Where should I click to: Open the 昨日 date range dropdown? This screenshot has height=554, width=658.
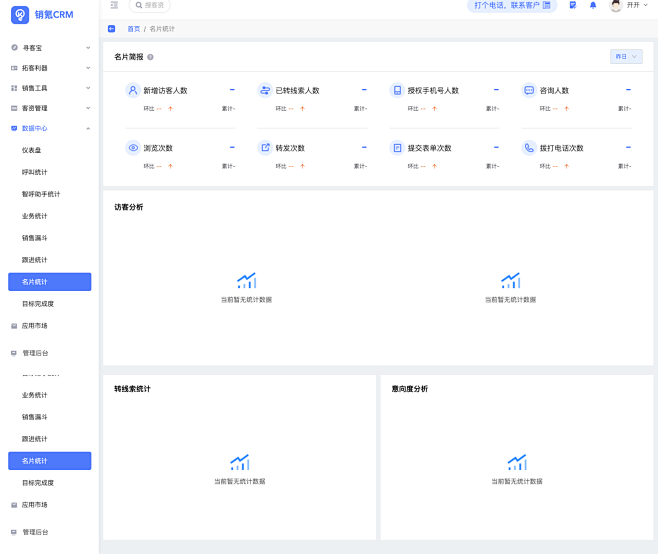point(626,57)
